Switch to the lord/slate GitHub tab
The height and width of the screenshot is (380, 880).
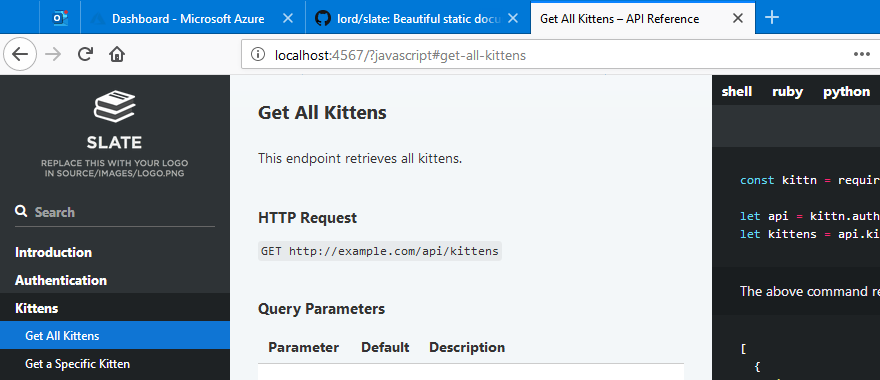coord(418,18)
